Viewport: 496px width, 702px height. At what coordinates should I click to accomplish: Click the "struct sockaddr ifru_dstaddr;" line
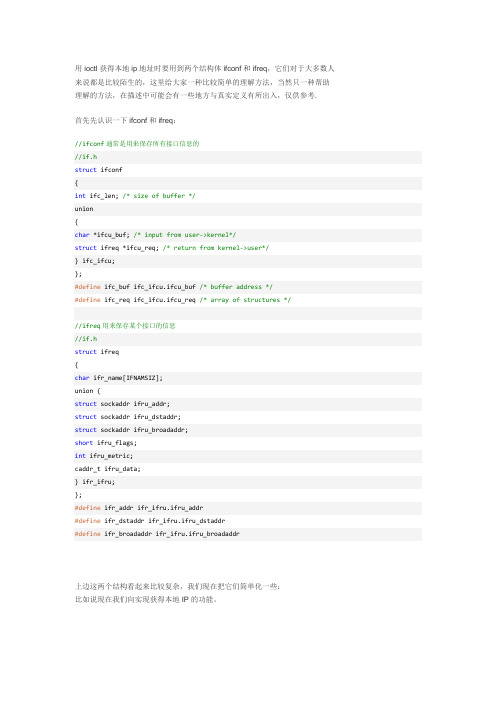coord(128,417)
